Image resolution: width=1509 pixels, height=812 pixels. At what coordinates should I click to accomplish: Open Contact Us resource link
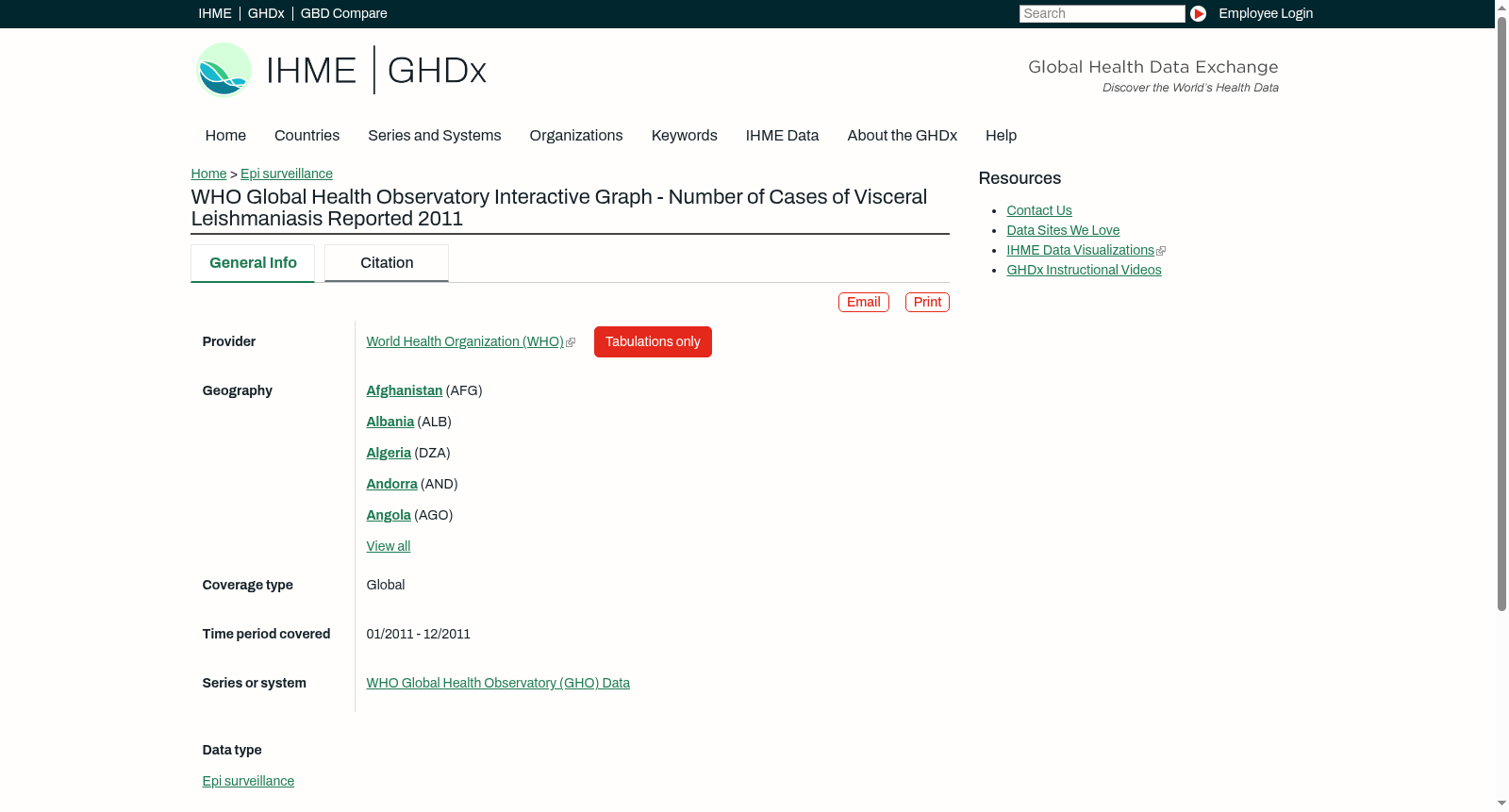pos(1039,210)
